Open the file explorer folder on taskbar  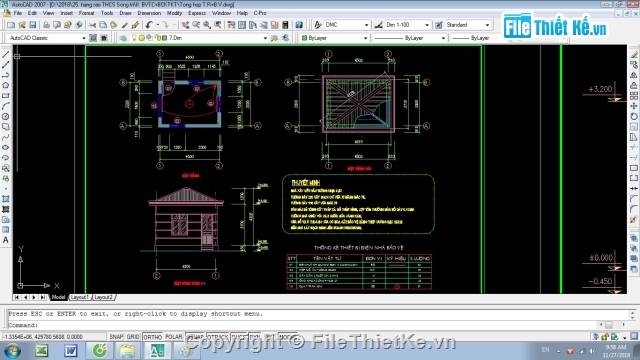tap(127, 351)
